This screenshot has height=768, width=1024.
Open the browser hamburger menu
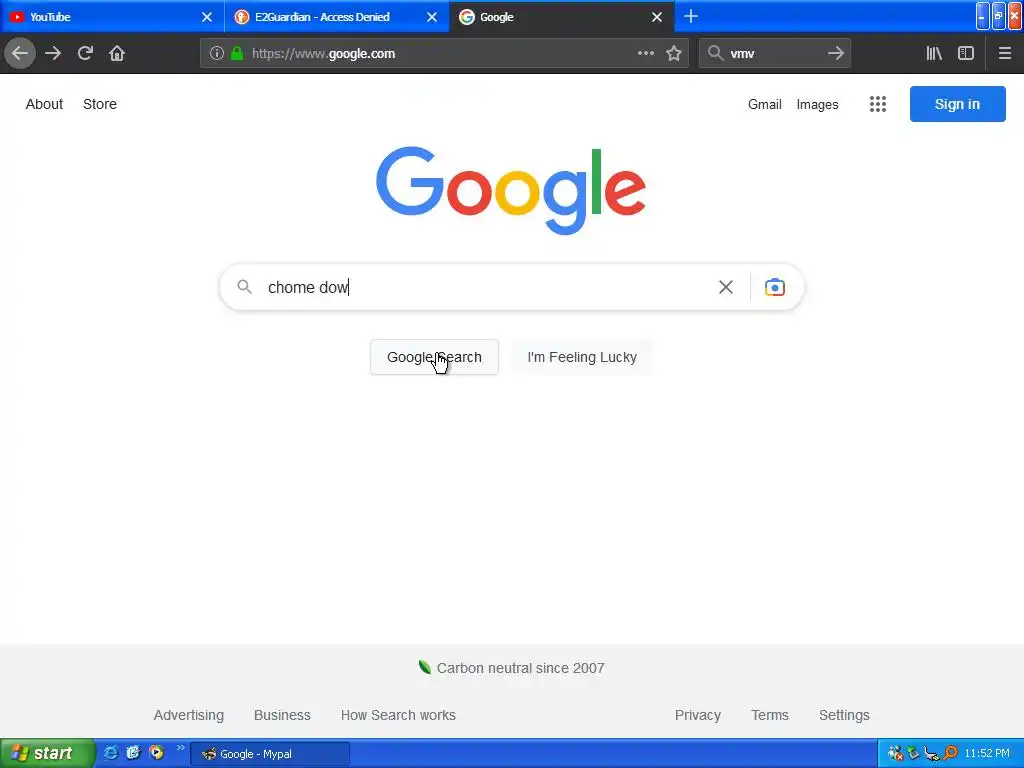click(1004, 53)
